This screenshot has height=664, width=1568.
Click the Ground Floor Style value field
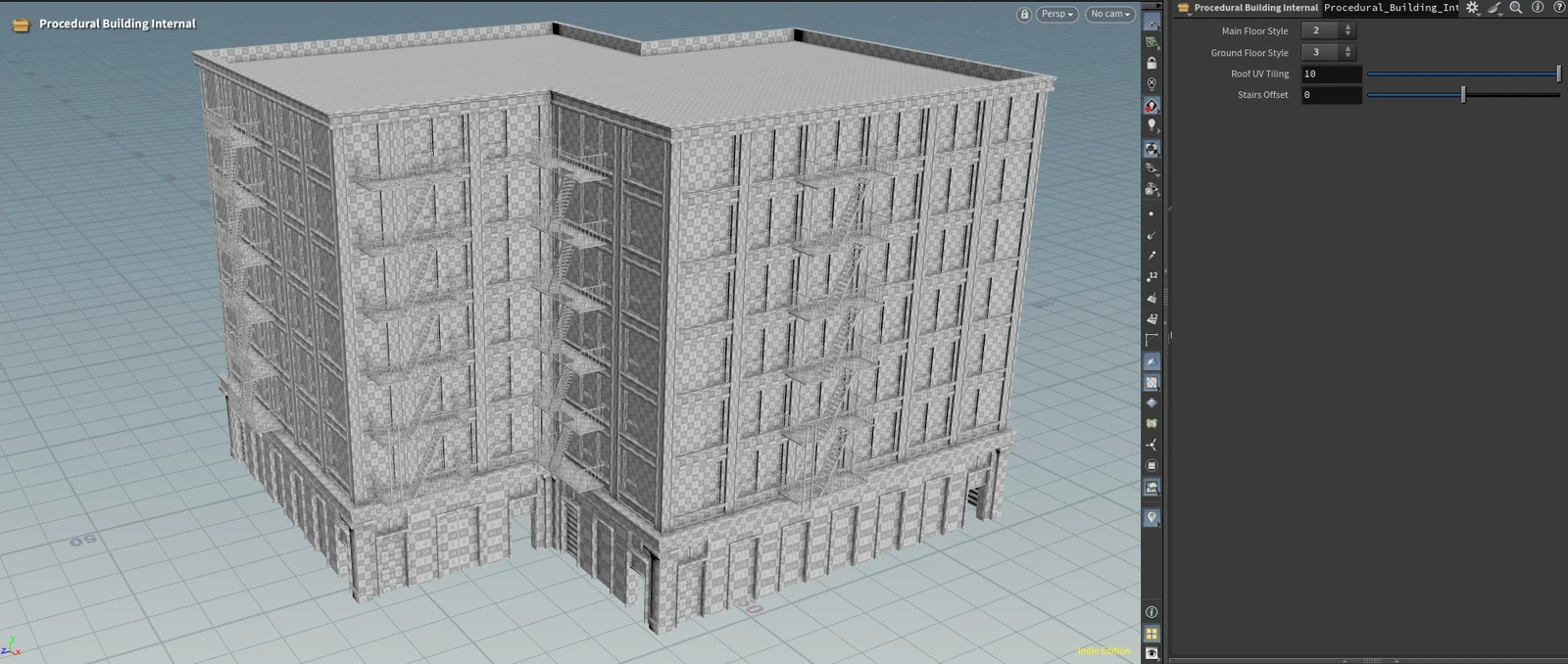1321,52
